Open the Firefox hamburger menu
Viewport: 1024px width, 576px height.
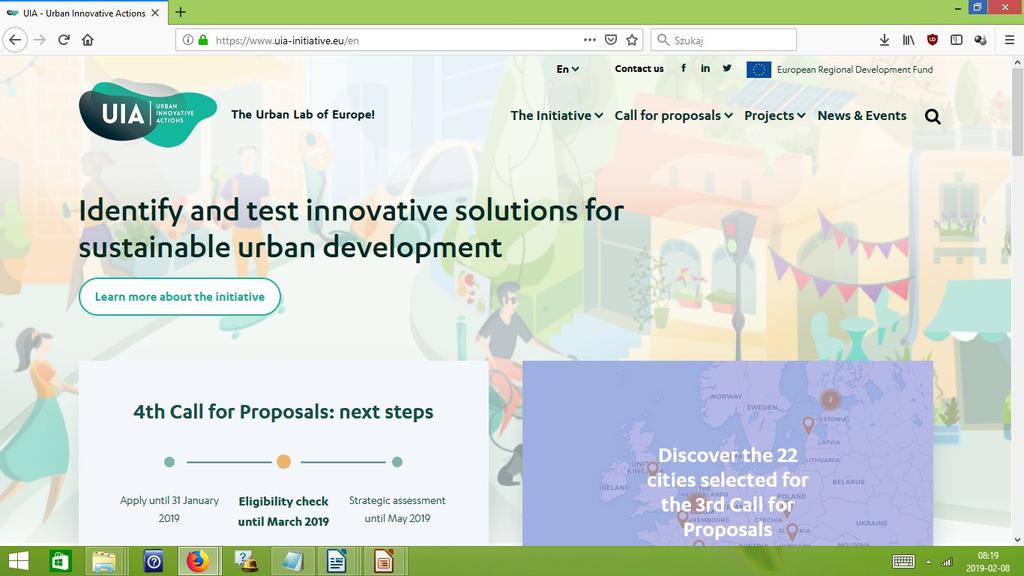click(1009, 40)
